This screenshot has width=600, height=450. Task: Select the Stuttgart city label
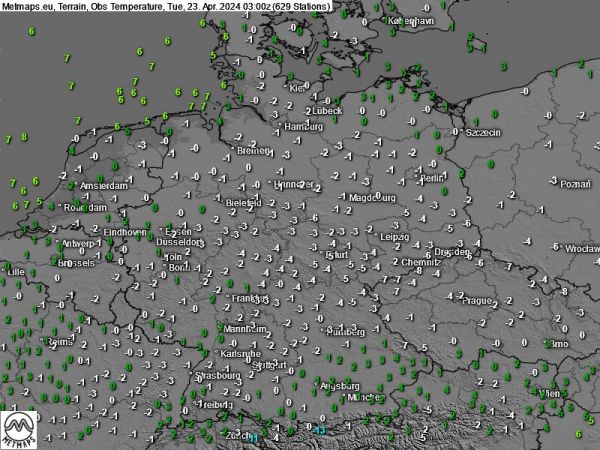(270, 365)
